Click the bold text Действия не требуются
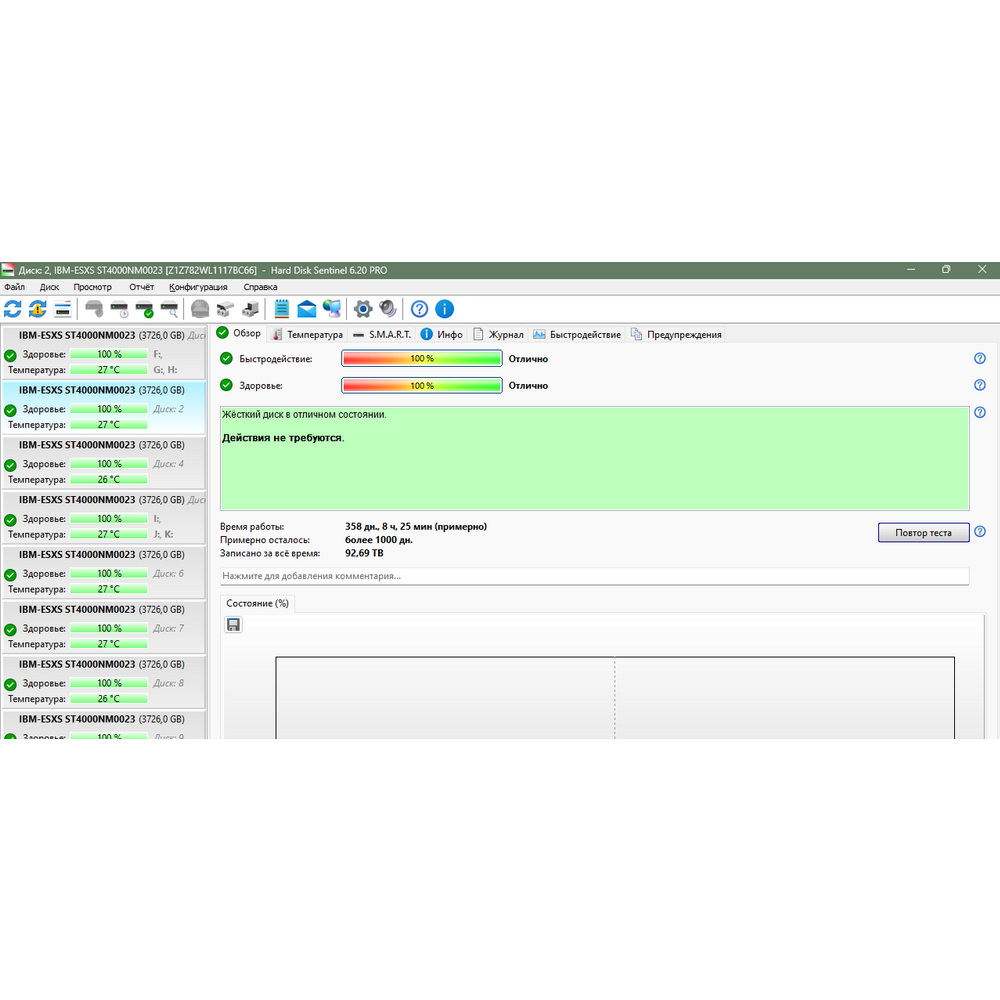Viewport: 1000px width, 1000px height. [283, 438]
